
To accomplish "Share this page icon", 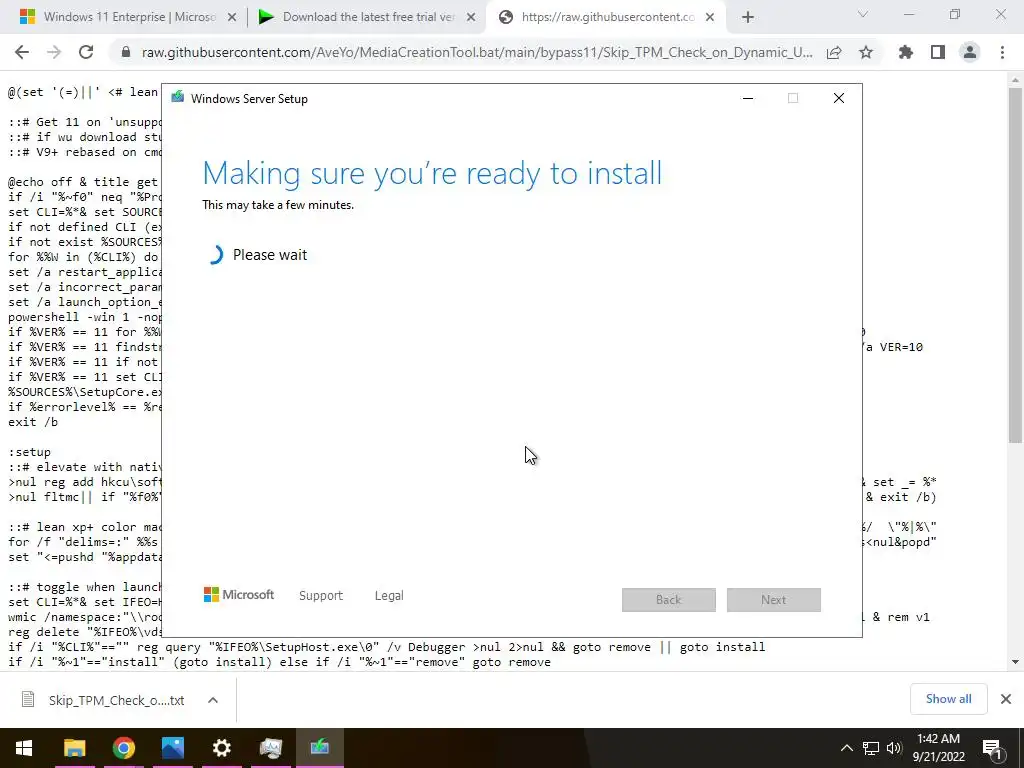I will tap(834, 52).
